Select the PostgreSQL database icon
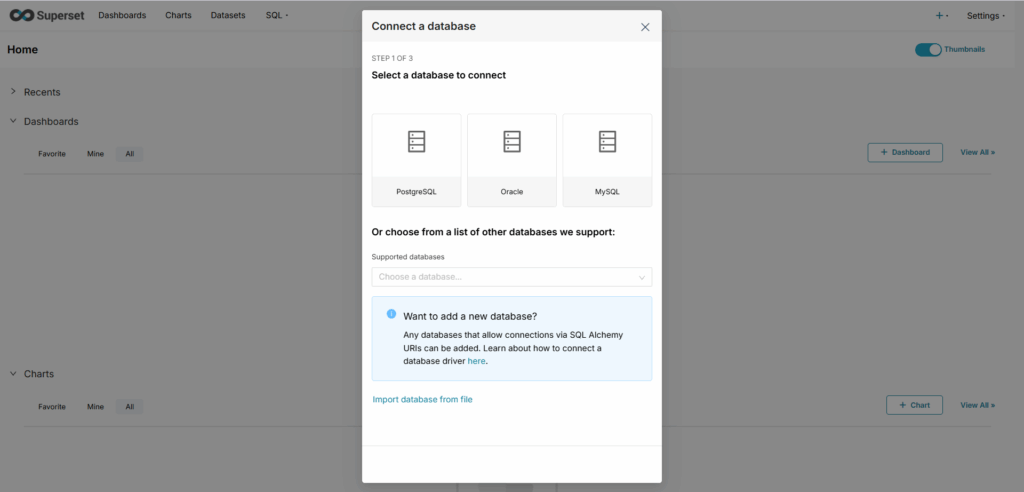Screen dimensions: 1024x492 tap(416, 143)
